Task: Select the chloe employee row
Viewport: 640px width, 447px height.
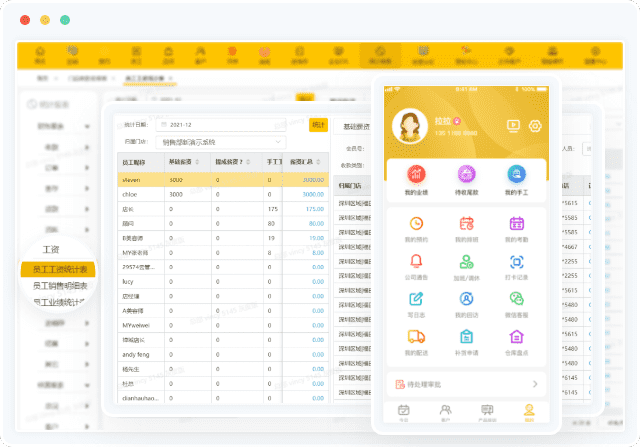Action: tap(223, 194)
